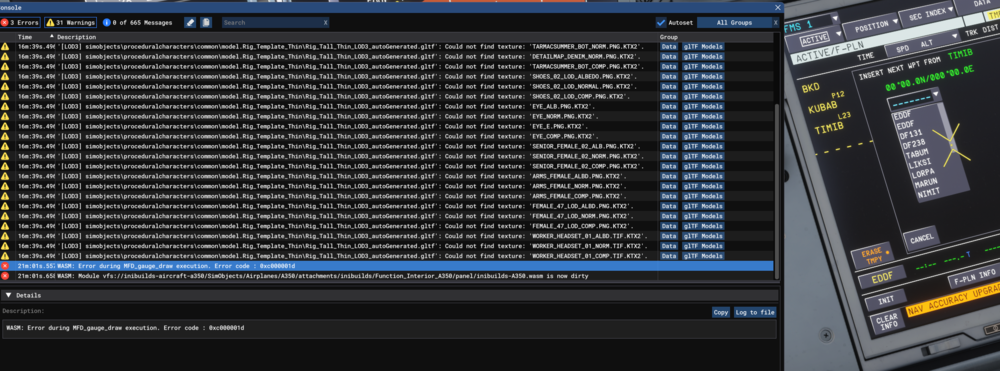Select TABUM from the waypoint list
The height and width of the screenshot is (371, 1000).
pyautogui.click(x=916, y=153)
